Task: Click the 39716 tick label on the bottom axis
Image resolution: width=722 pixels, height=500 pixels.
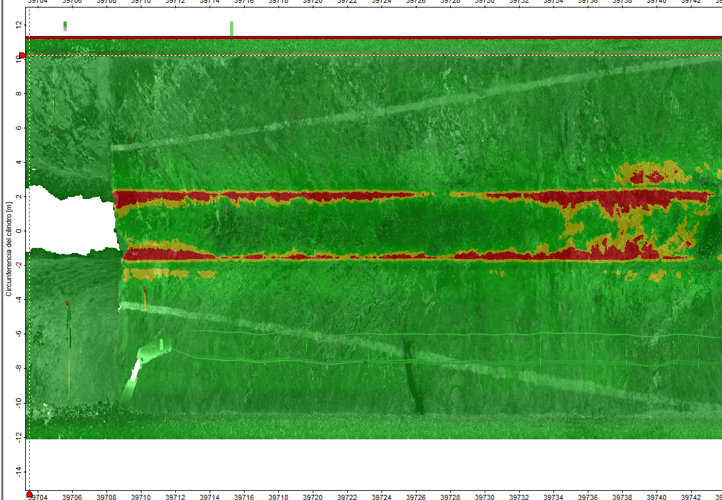Action: point(244,496)
